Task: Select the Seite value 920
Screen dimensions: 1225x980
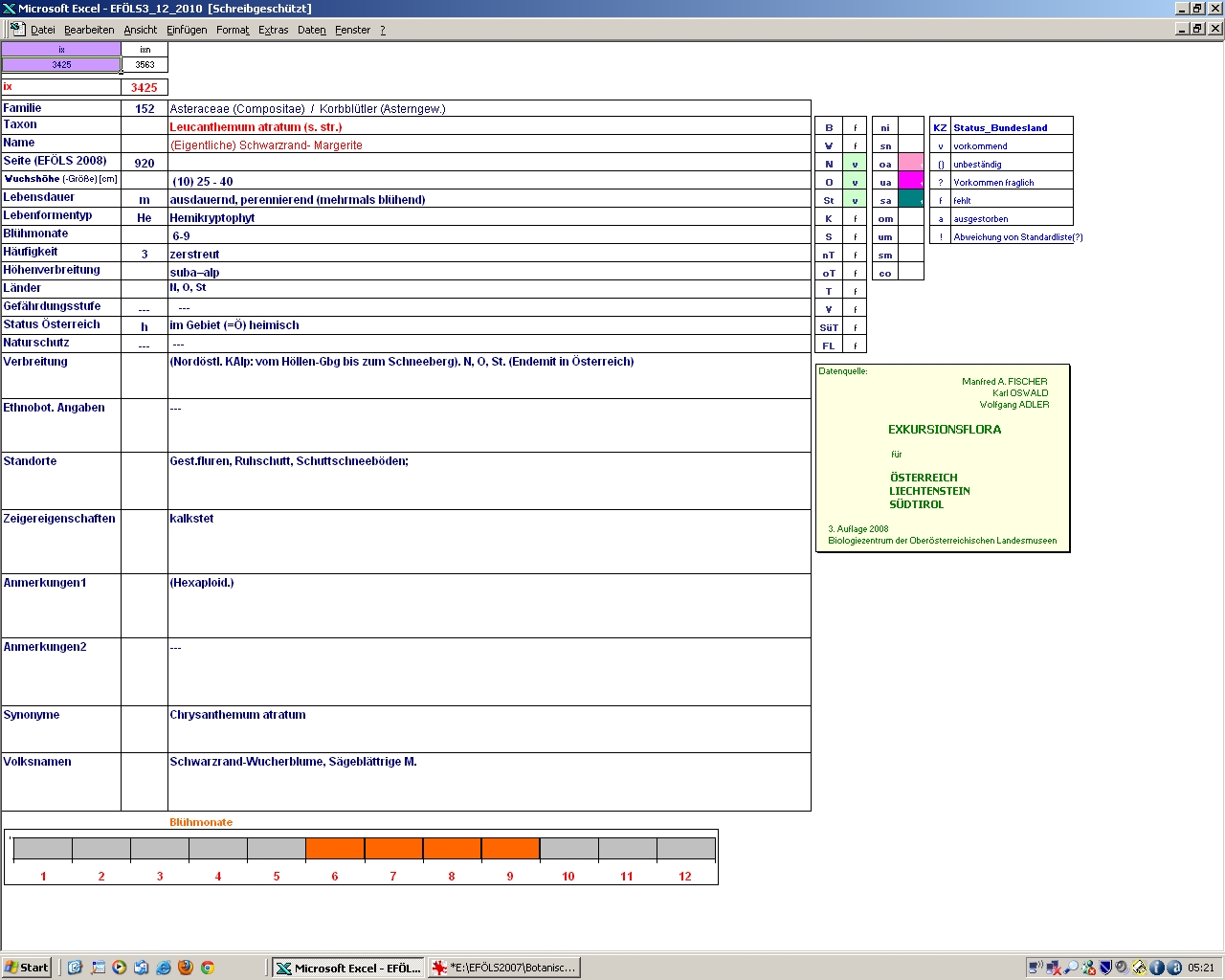Action: [x=145, y=163]
